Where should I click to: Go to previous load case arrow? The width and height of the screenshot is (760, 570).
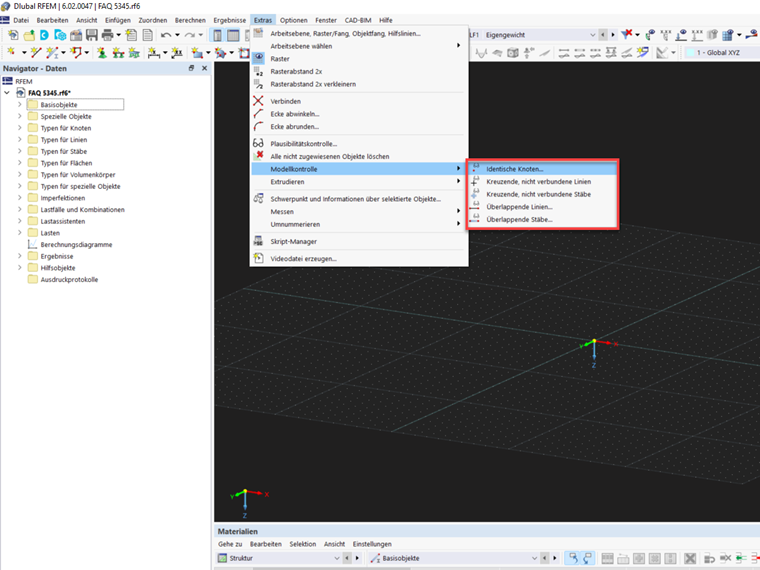602,35
